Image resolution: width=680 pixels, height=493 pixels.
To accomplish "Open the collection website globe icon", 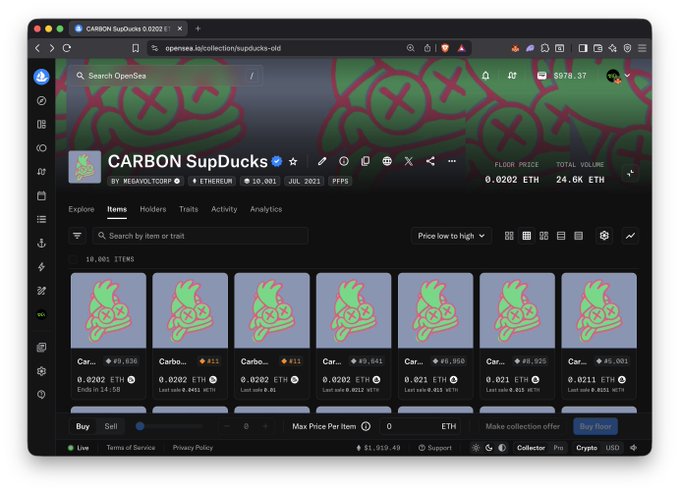I will 387,161.
